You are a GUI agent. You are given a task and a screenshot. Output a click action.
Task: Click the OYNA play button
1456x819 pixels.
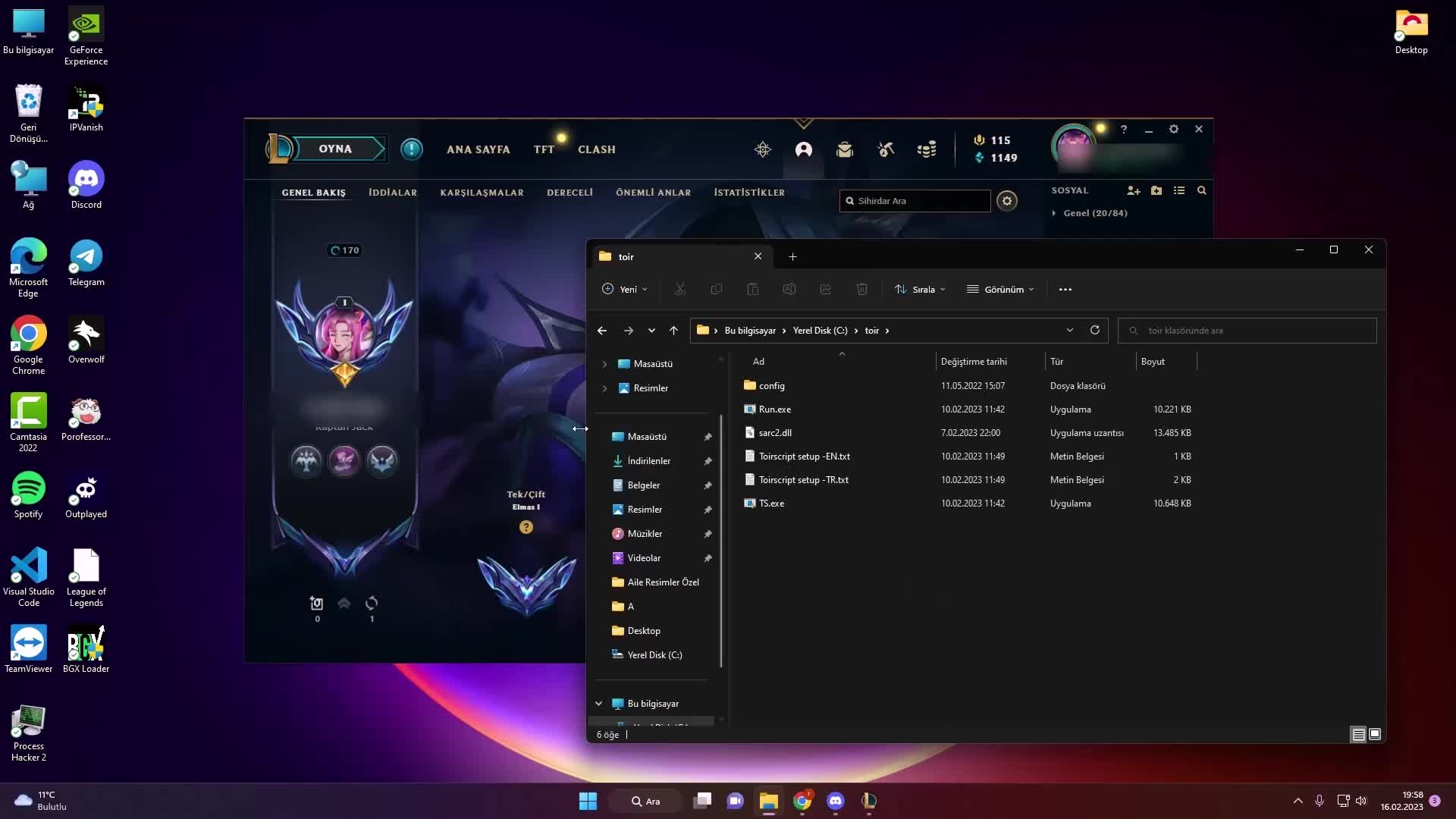pos(336,149)
